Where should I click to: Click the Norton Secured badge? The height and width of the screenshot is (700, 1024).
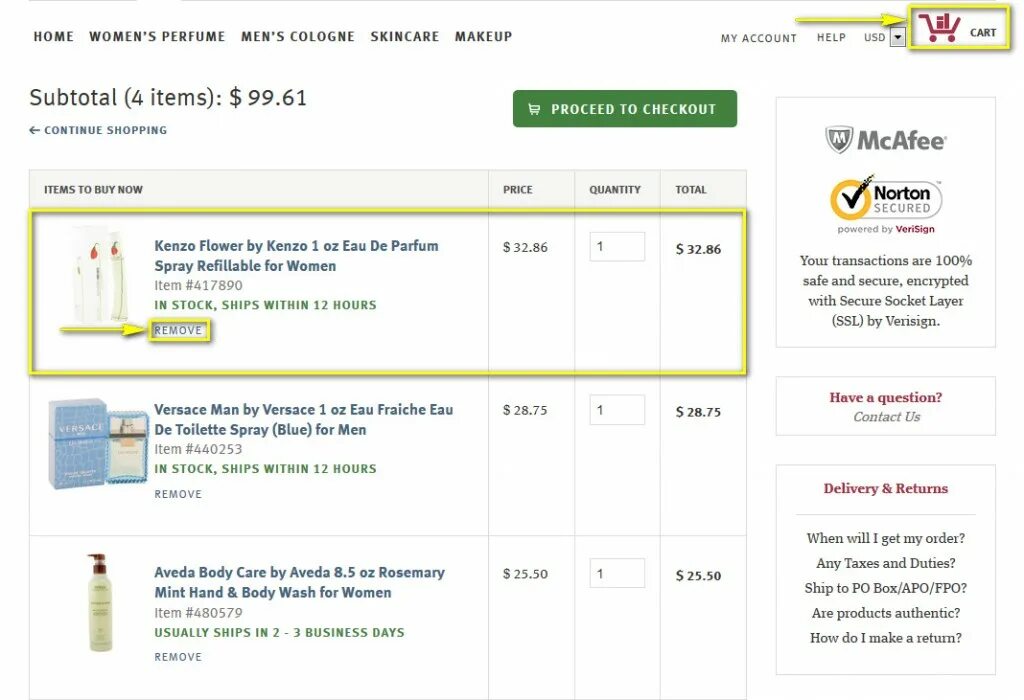pyautogui.click(x=886, y=198)
